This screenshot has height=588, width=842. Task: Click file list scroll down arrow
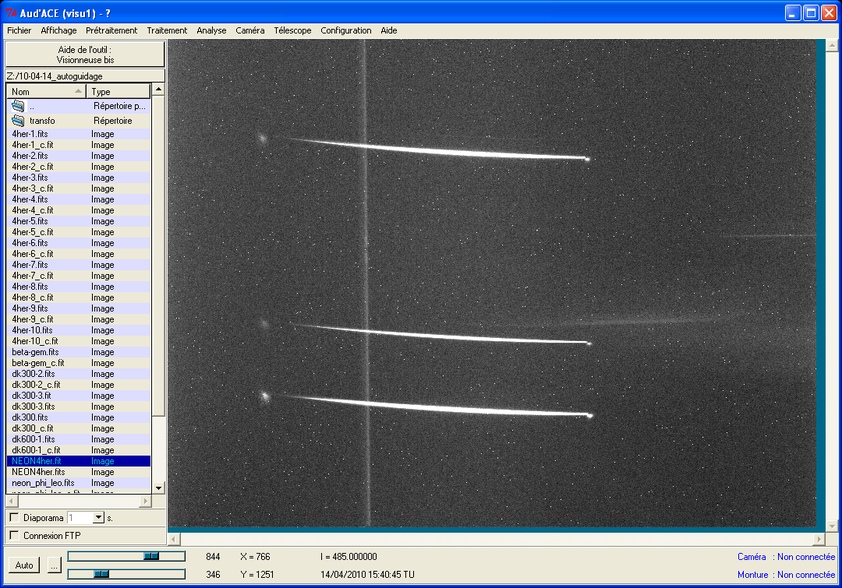pos(158,488)
